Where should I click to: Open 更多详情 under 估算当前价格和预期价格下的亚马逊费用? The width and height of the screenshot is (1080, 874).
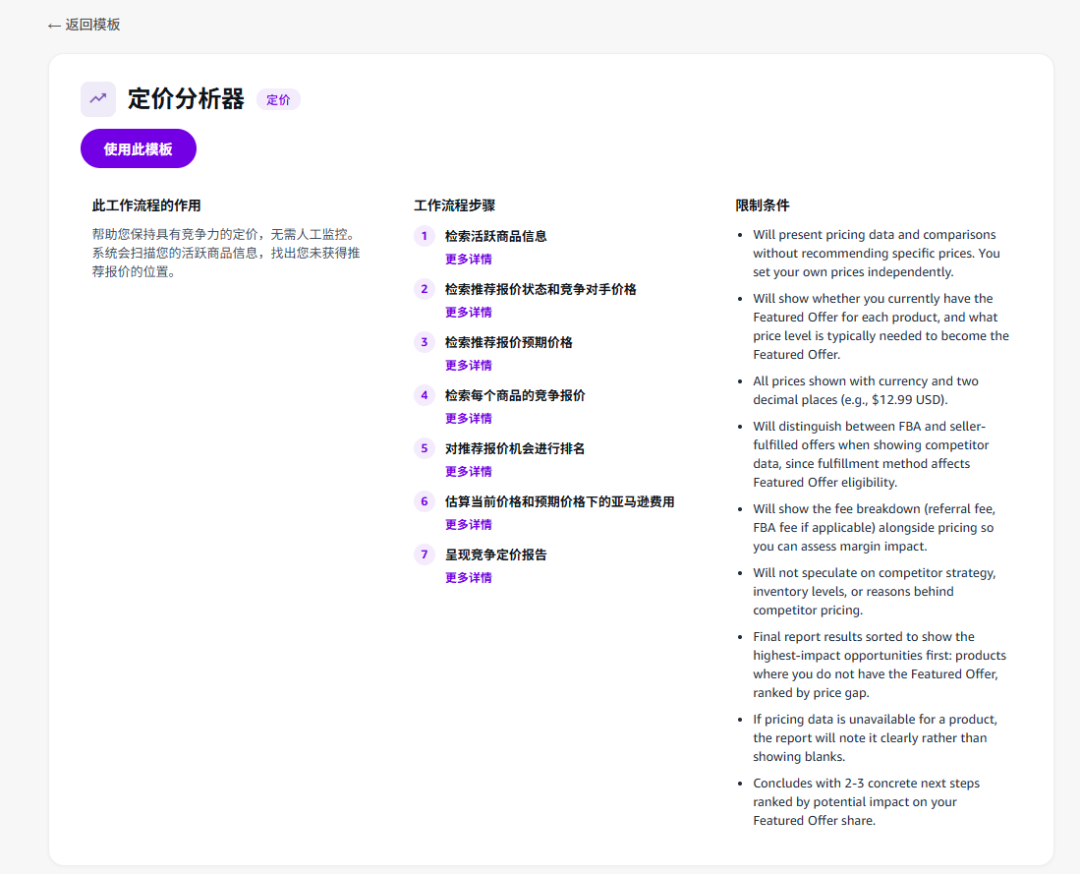coord(468,524)
